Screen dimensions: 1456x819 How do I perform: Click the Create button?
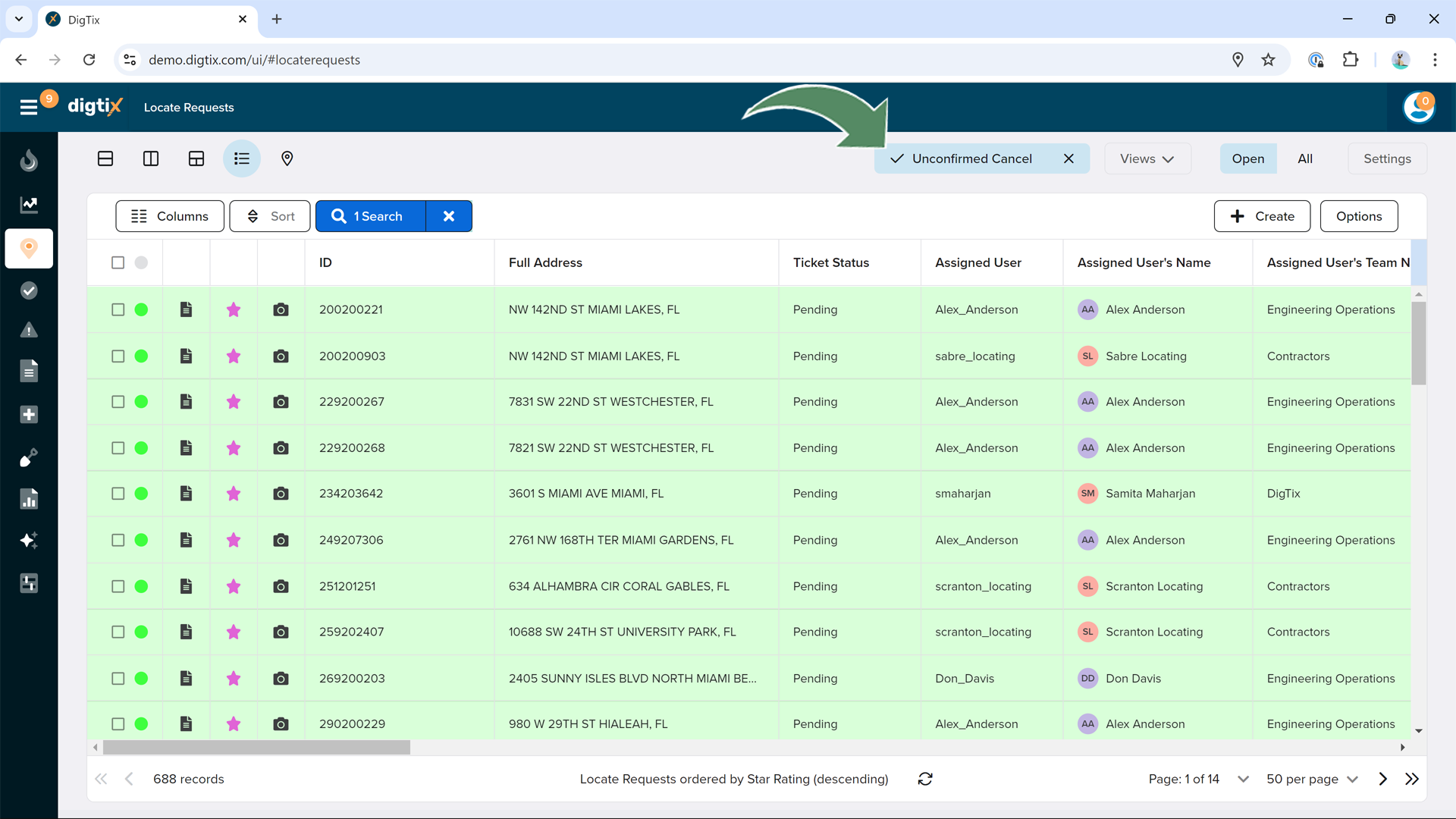(x=1262, y=216)
